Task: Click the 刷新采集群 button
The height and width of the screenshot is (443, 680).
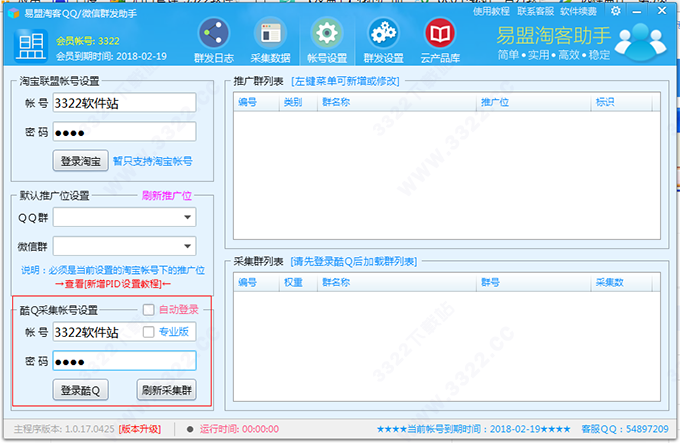Action: [x=167, y=390]
